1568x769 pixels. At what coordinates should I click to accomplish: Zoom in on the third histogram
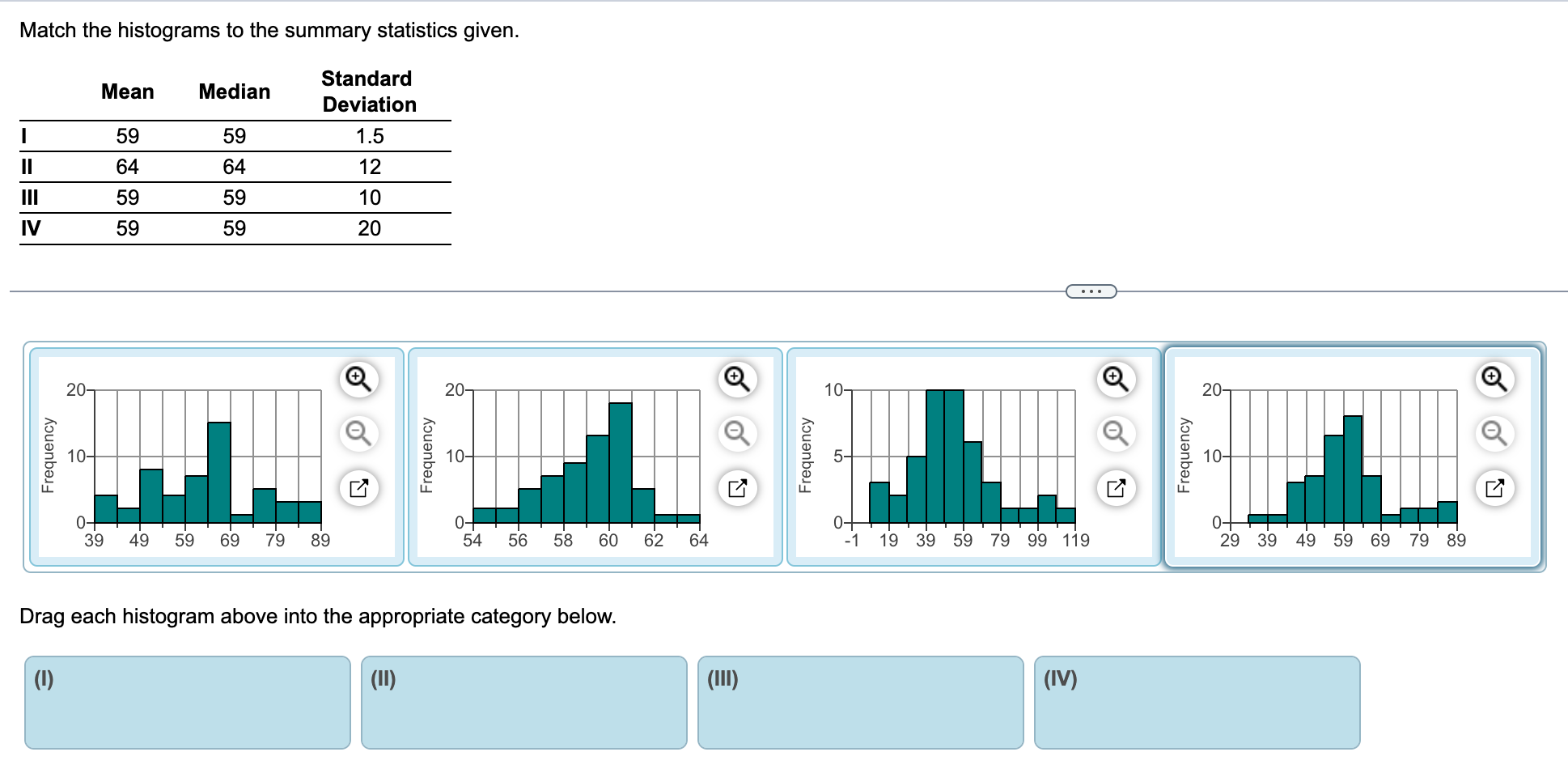pos(1115,379)
